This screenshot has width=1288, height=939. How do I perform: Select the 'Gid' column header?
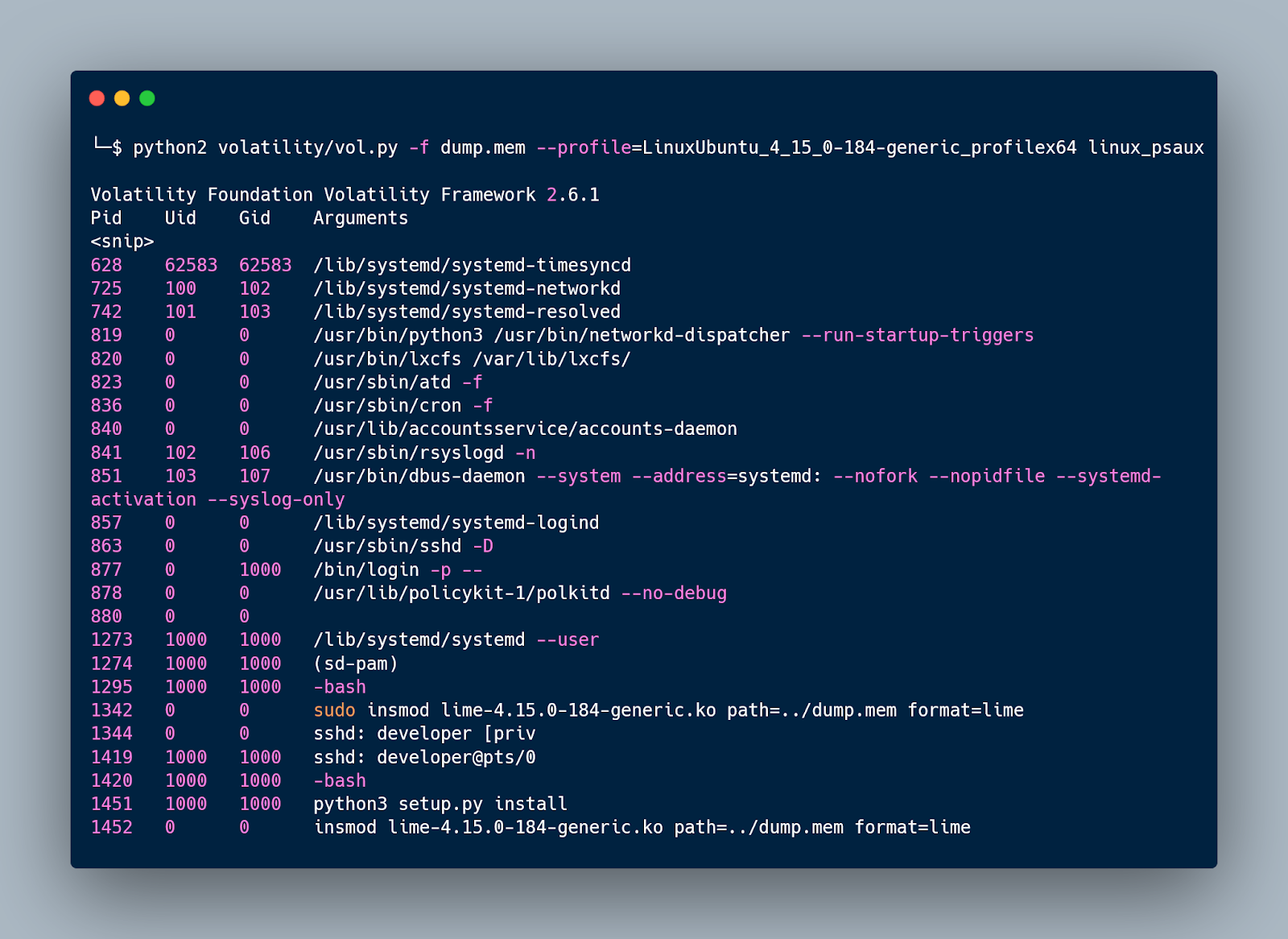[x=254, y=218]
